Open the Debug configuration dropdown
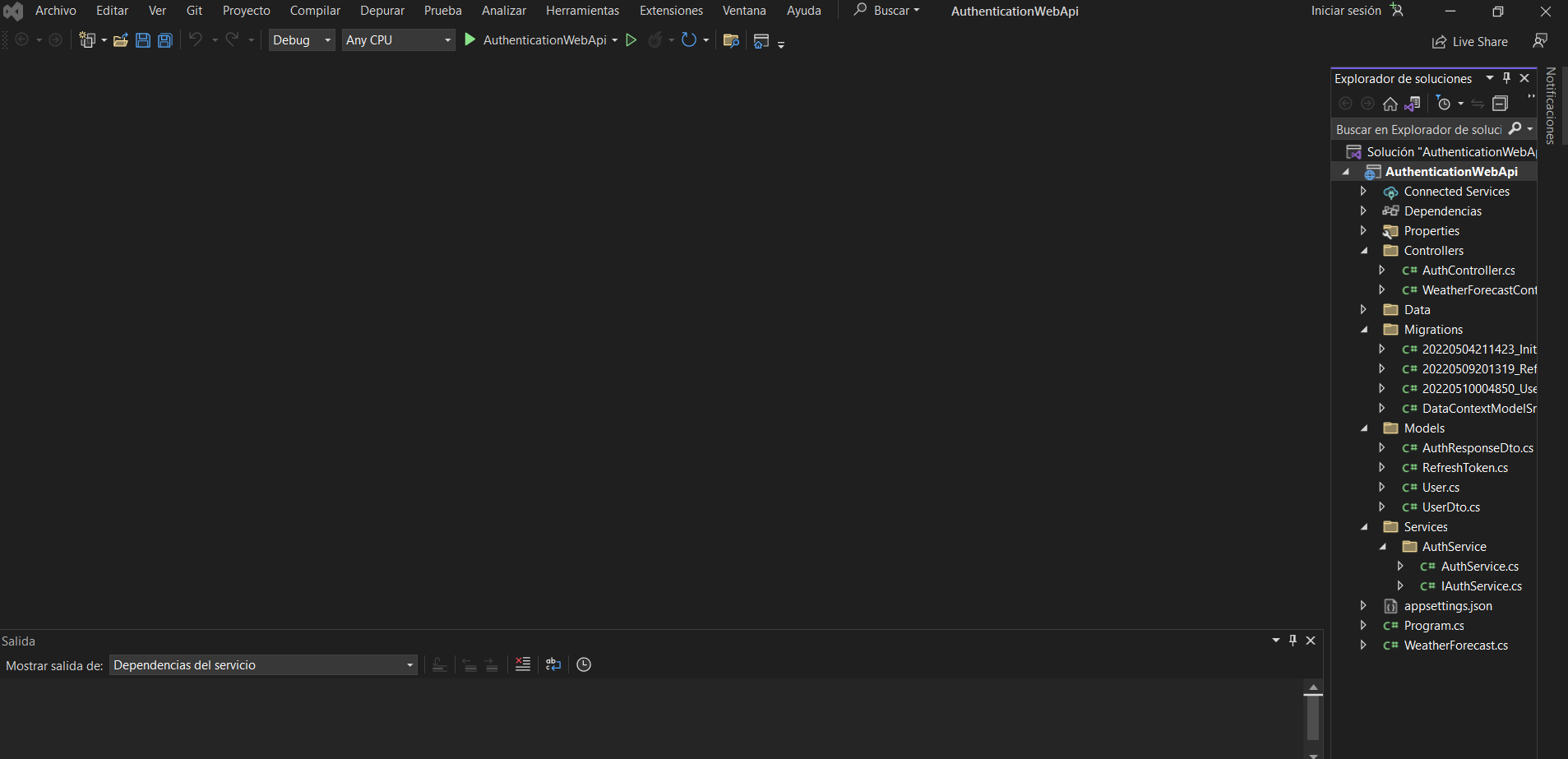This screenshot has height=759, width=1568. coord(302,39)
